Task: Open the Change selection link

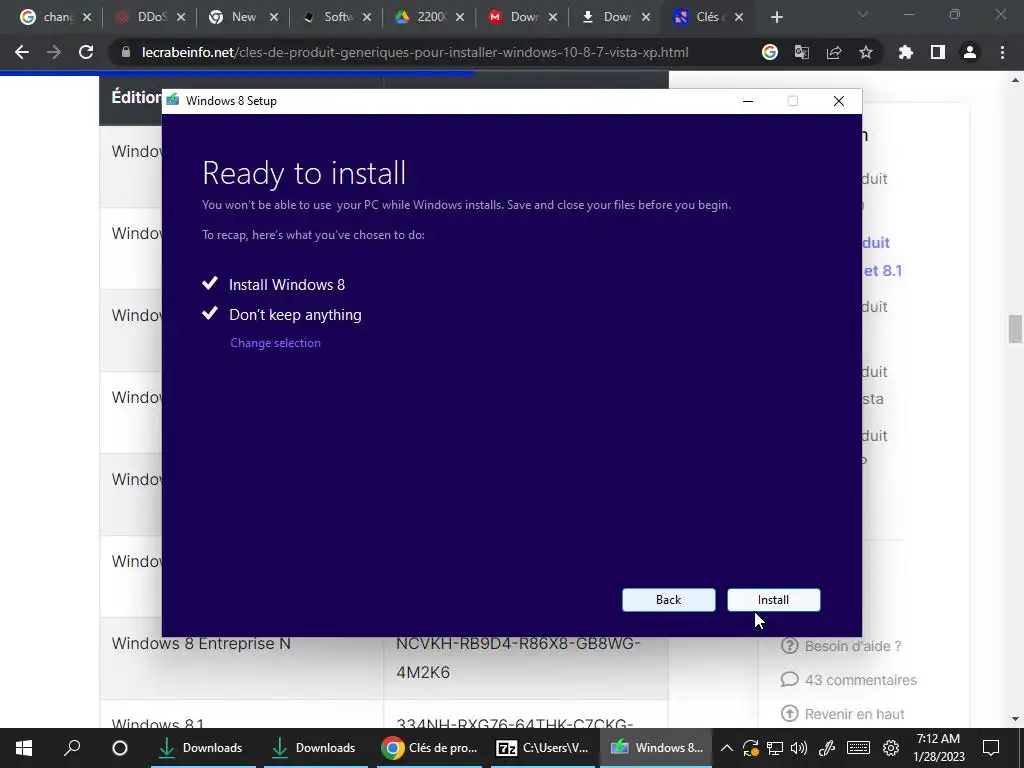Action: pos(275,343)
